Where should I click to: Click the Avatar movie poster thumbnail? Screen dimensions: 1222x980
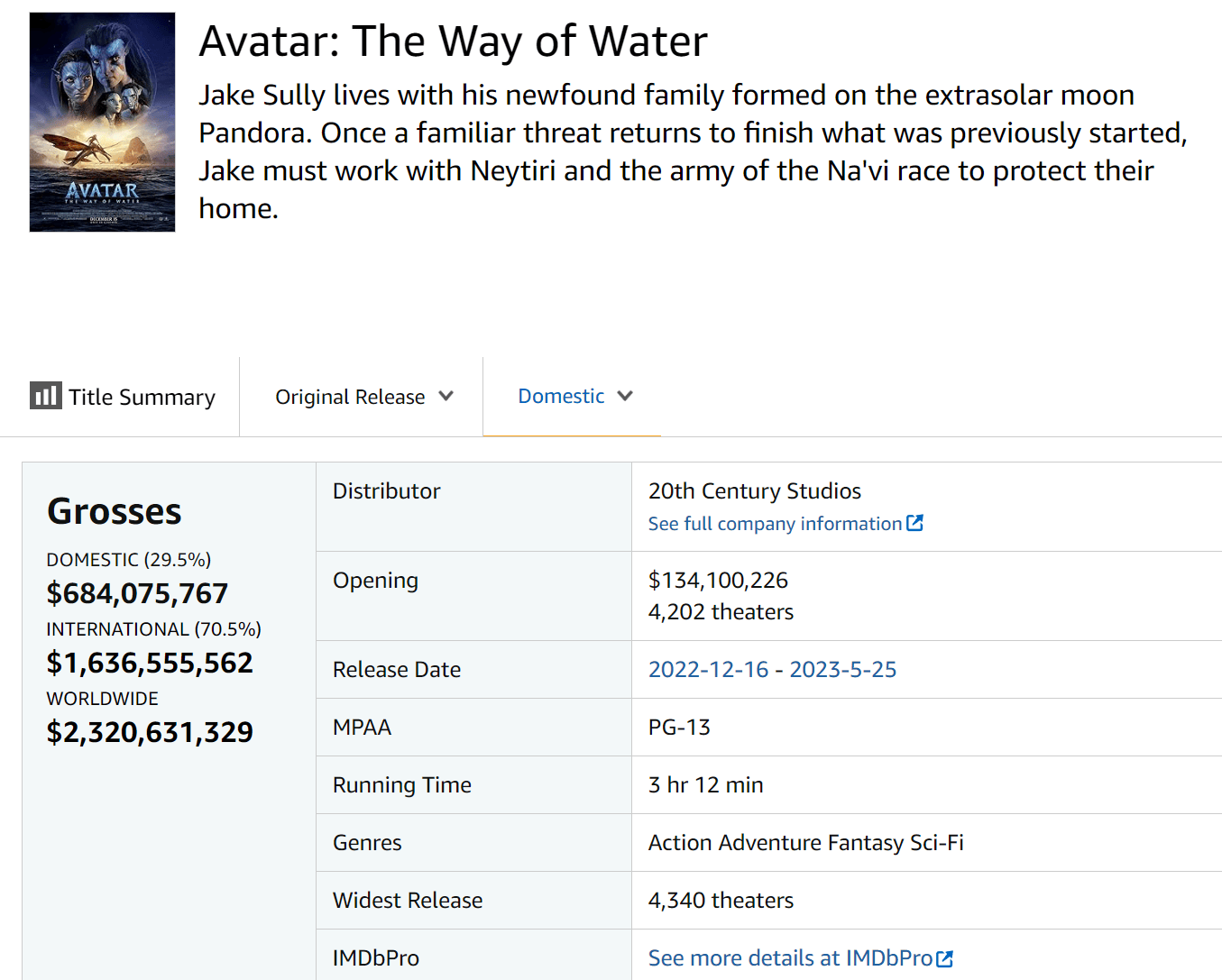point(102,122)
